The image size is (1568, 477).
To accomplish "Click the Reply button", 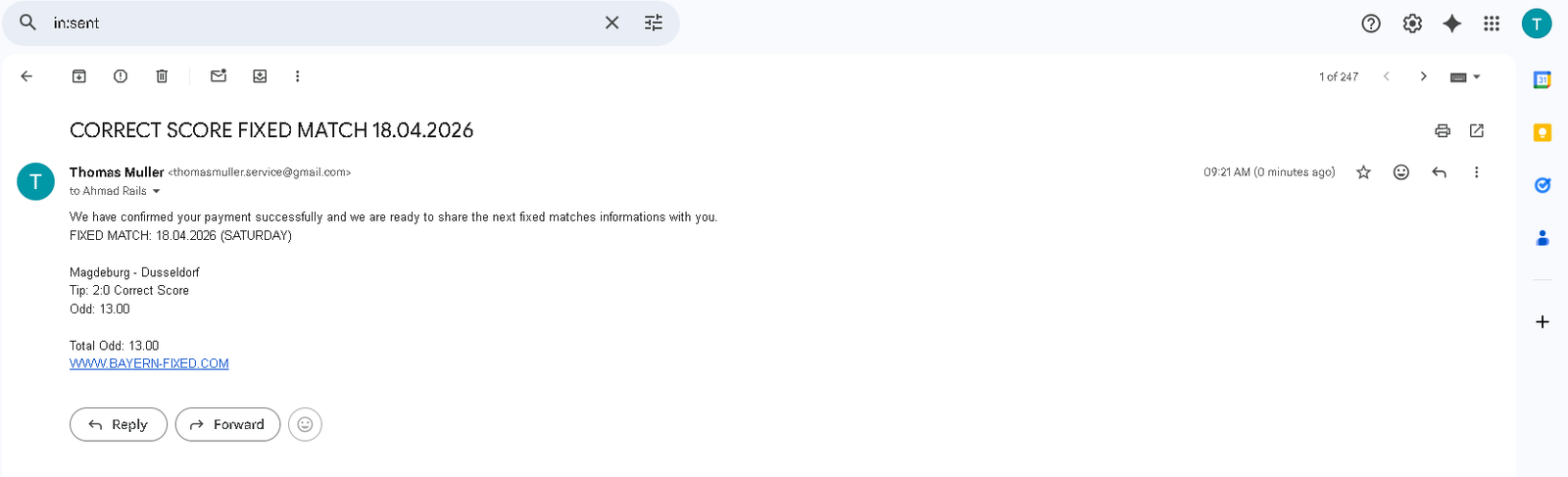I will [119, 424].
